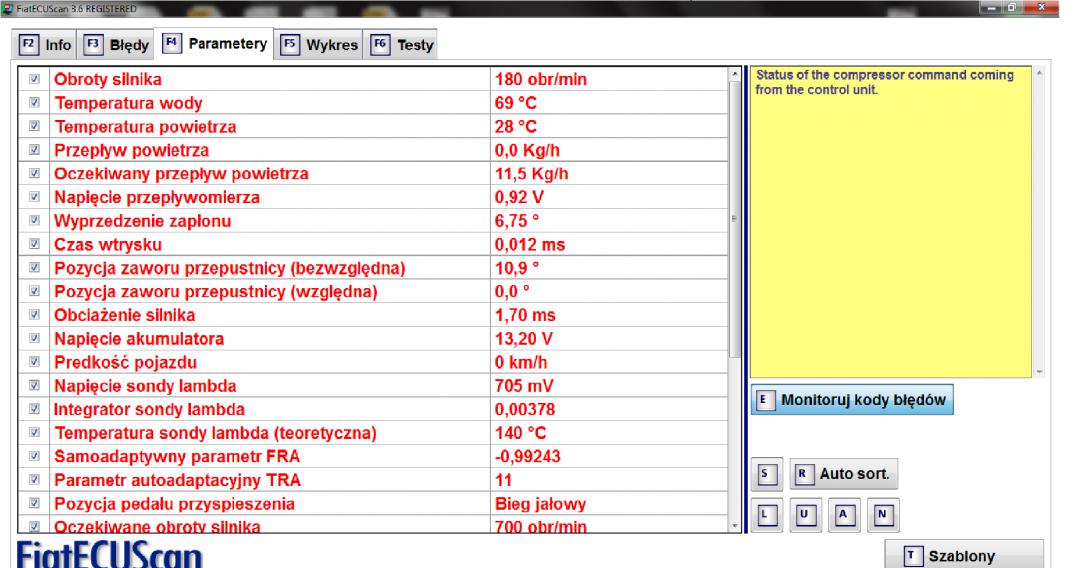This screenshot has width=1074, height=568.
Task: Switch to the Błędy tab
Action: 117,45
